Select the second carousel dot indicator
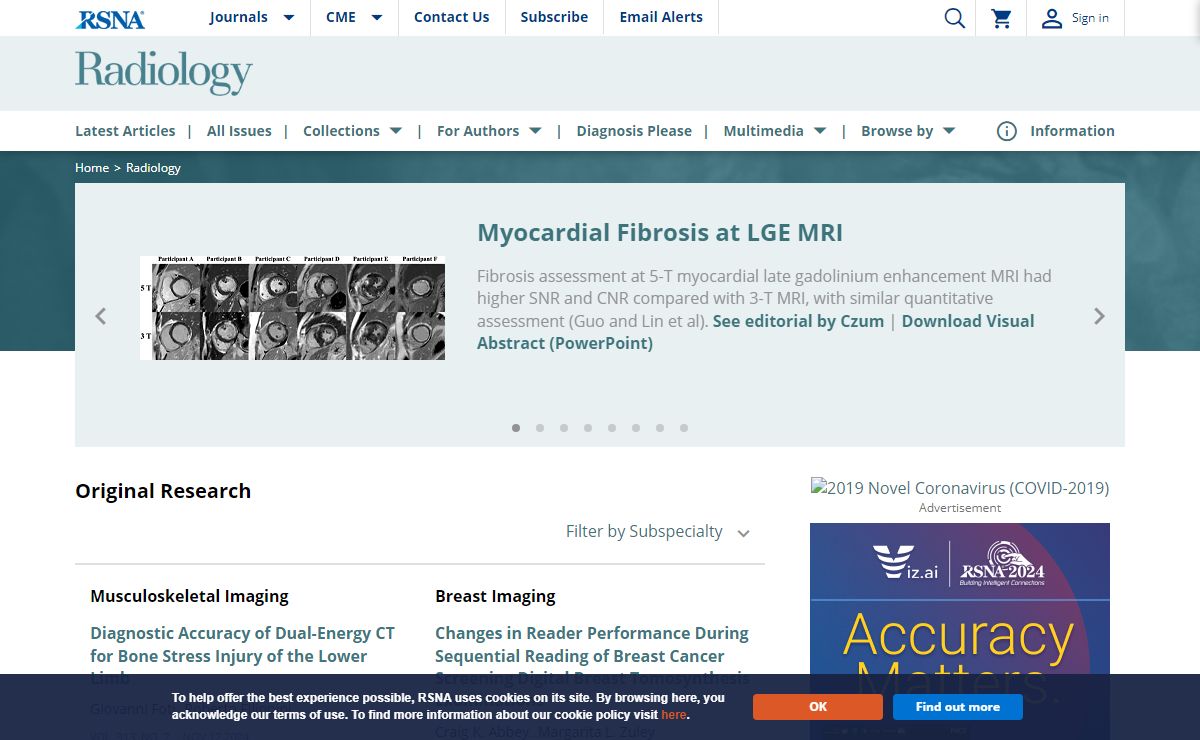The width and height of the screenshot is (1200, 740). pyautogui.click(x=540, y=428)
